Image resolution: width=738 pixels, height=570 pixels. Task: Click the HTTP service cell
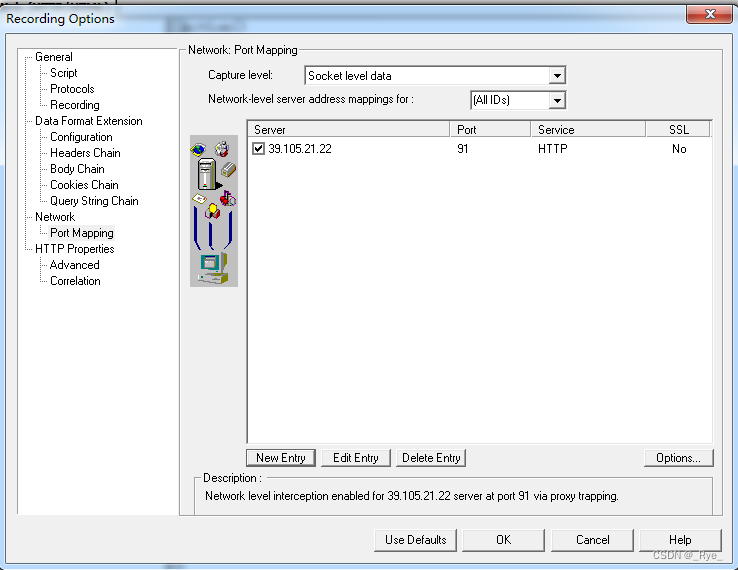point(553,149)
